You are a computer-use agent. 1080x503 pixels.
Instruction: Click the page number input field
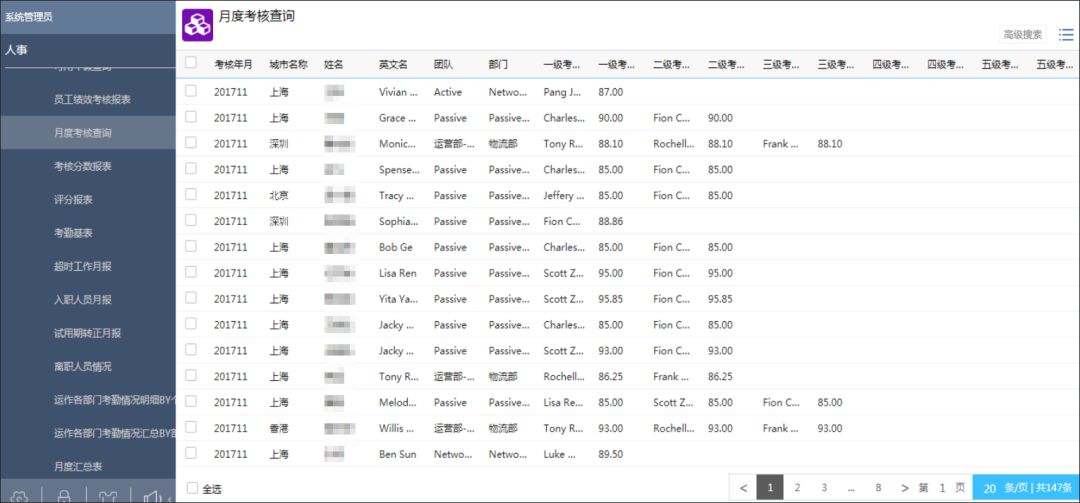(x=942, y=488)
